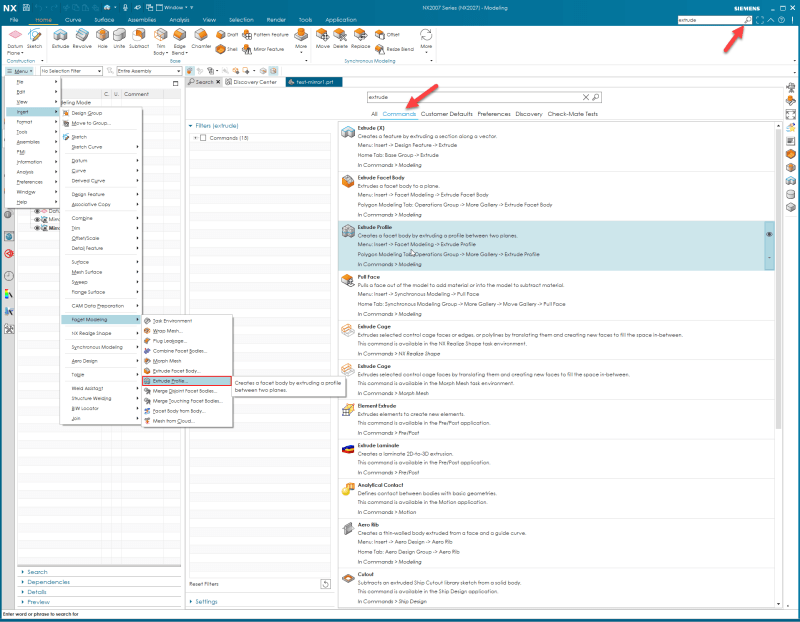Click the search magnifier in the top-right command finder
The height and width of the screenshot is (622, 800).
[747, 20]
